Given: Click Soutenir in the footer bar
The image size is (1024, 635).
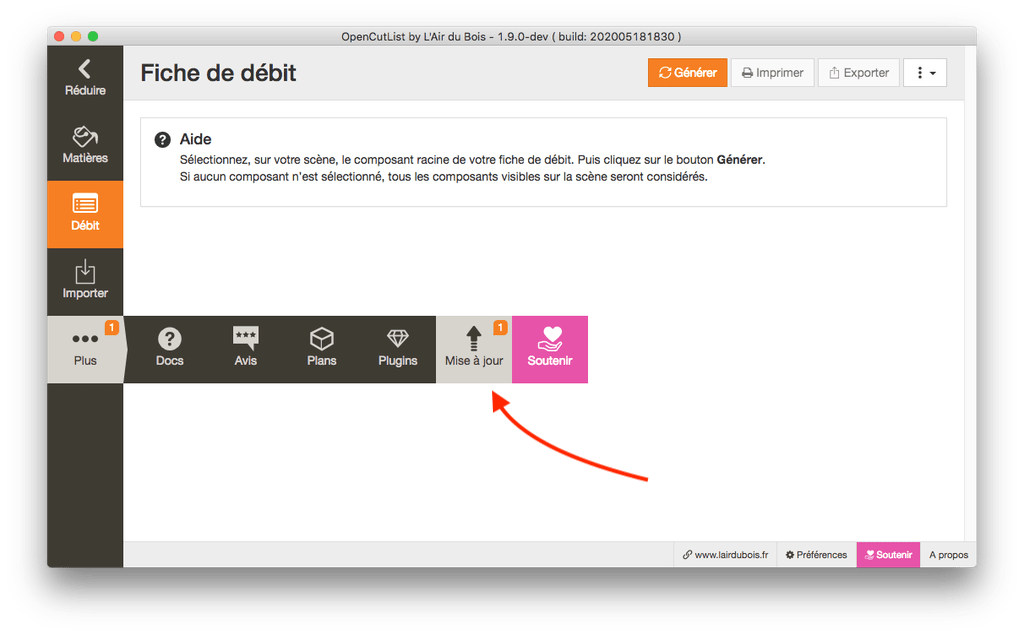Looking at the screenshot, I should (888, 555).
